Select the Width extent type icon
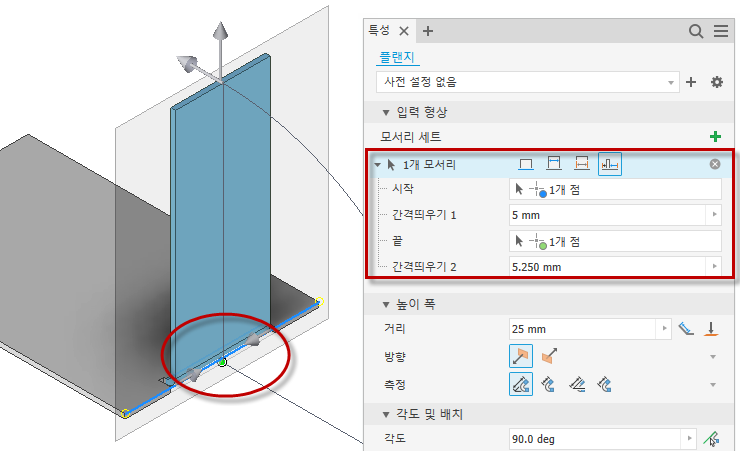Screen dimensions: 740x451 pyautogui.click(x=554, y=164)
